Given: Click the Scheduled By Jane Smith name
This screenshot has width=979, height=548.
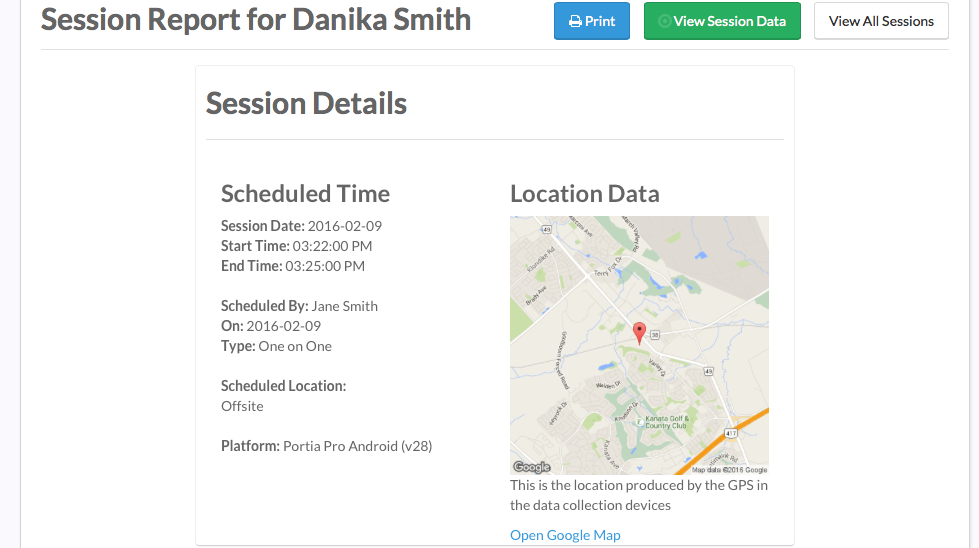Looking at the screenshot, I should [x=345, y=306].
